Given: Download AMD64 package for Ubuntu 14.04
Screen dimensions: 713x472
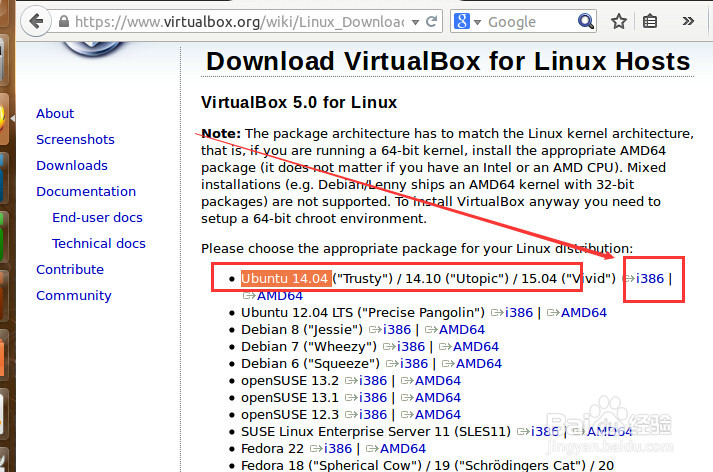Looking at the screenshot, I should 280,296.
